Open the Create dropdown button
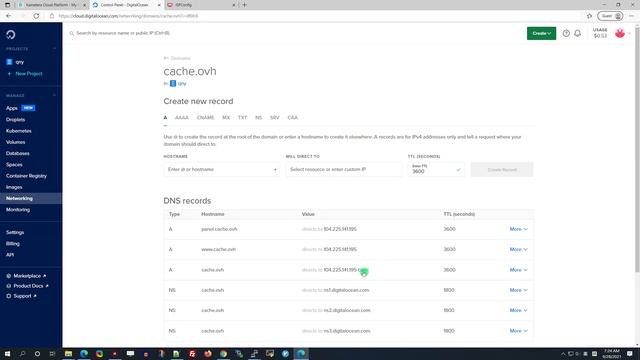Image resolution: width=640 pixels, height=360 pixels. click(x=541, y=33)
